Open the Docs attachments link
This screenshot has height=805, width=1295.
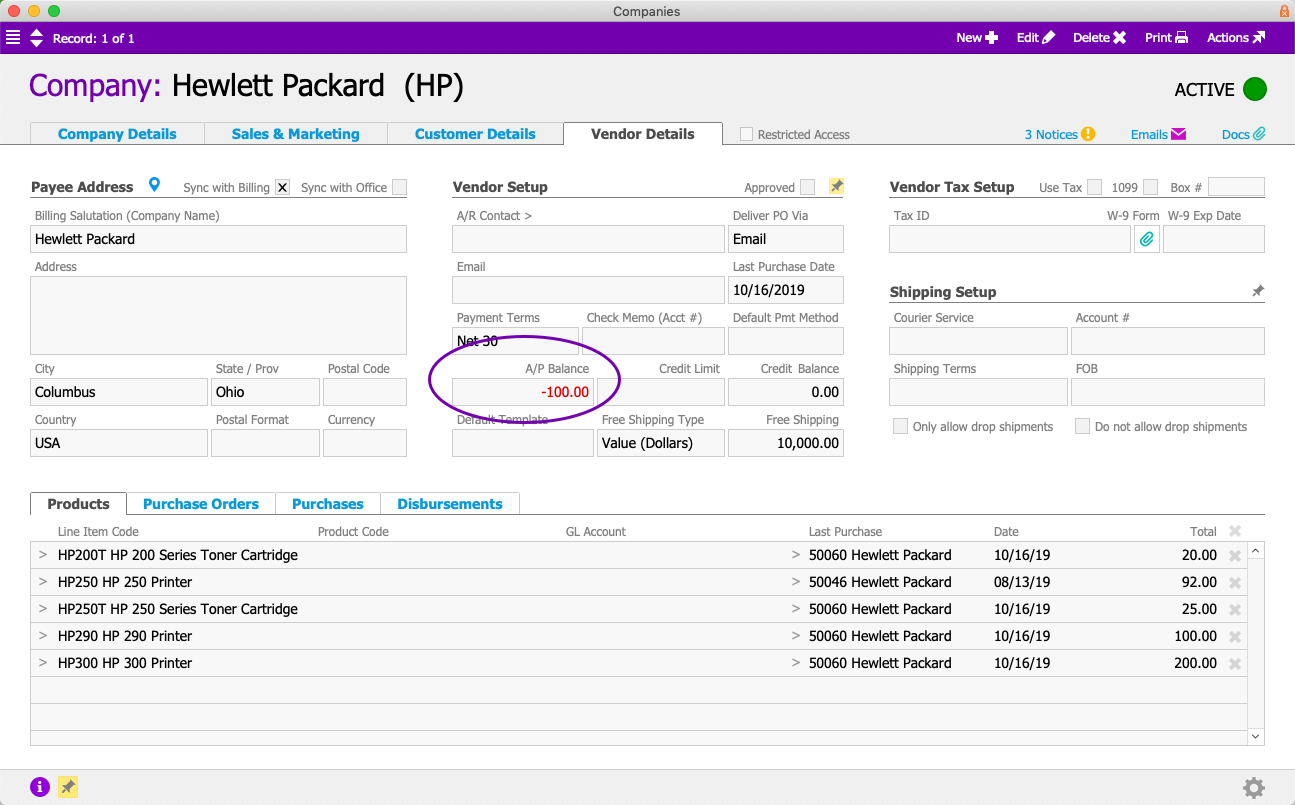1244,134
